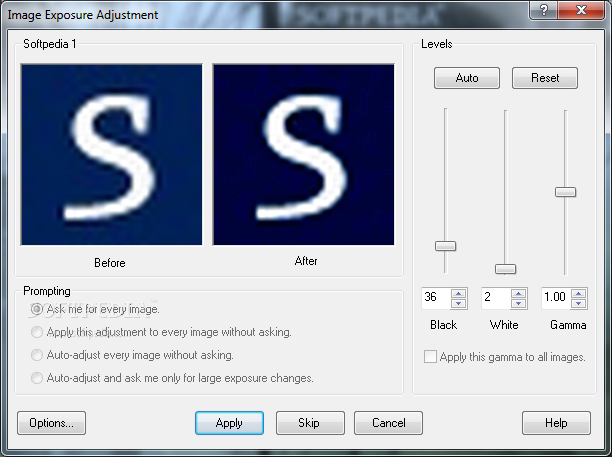Click the After caption text

click(x=306, y=261)
